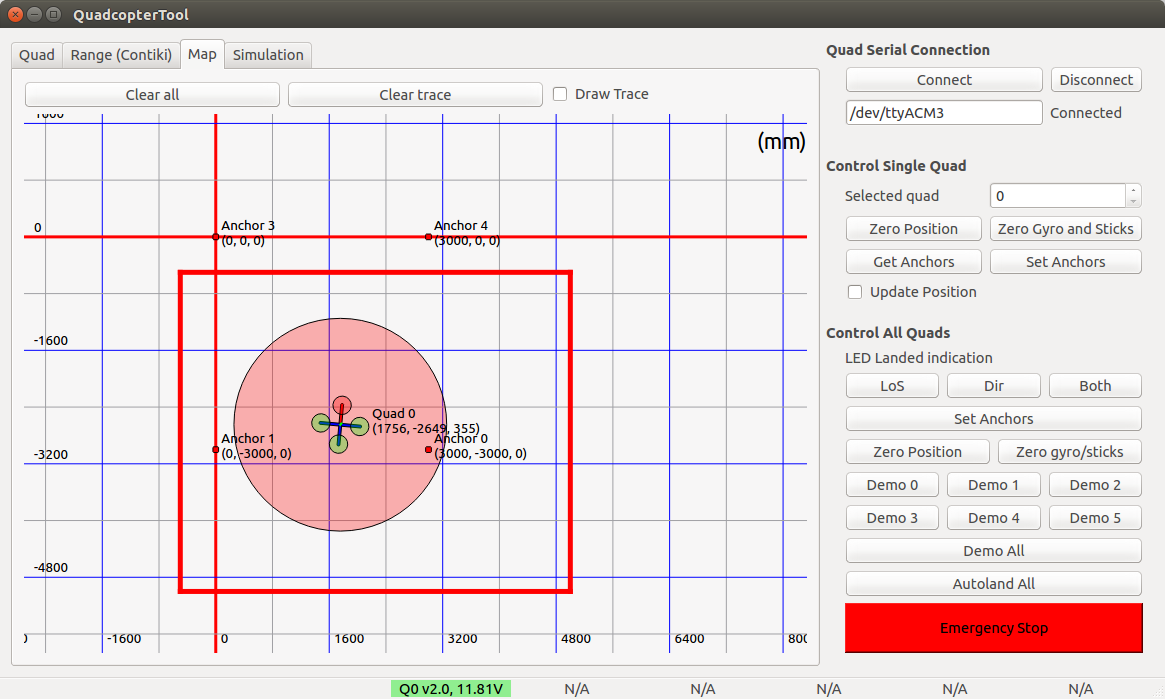Select LoS LED landed indication
Viewport: 1165px width, 699px height.
coord(892,386)
